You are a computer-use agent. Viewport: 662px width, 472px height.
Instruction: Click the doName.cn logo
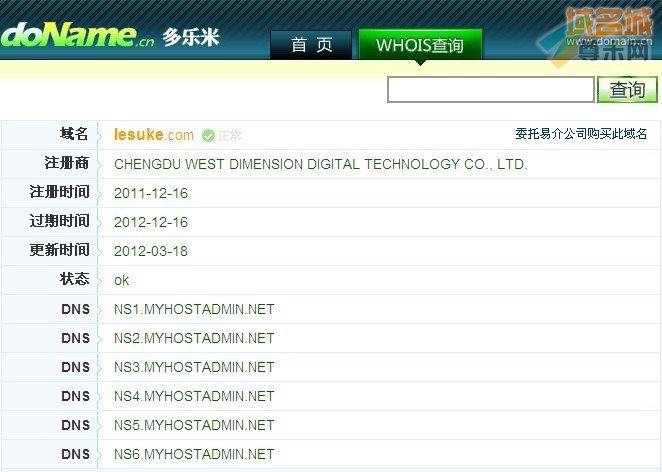(x=78, y=35)
